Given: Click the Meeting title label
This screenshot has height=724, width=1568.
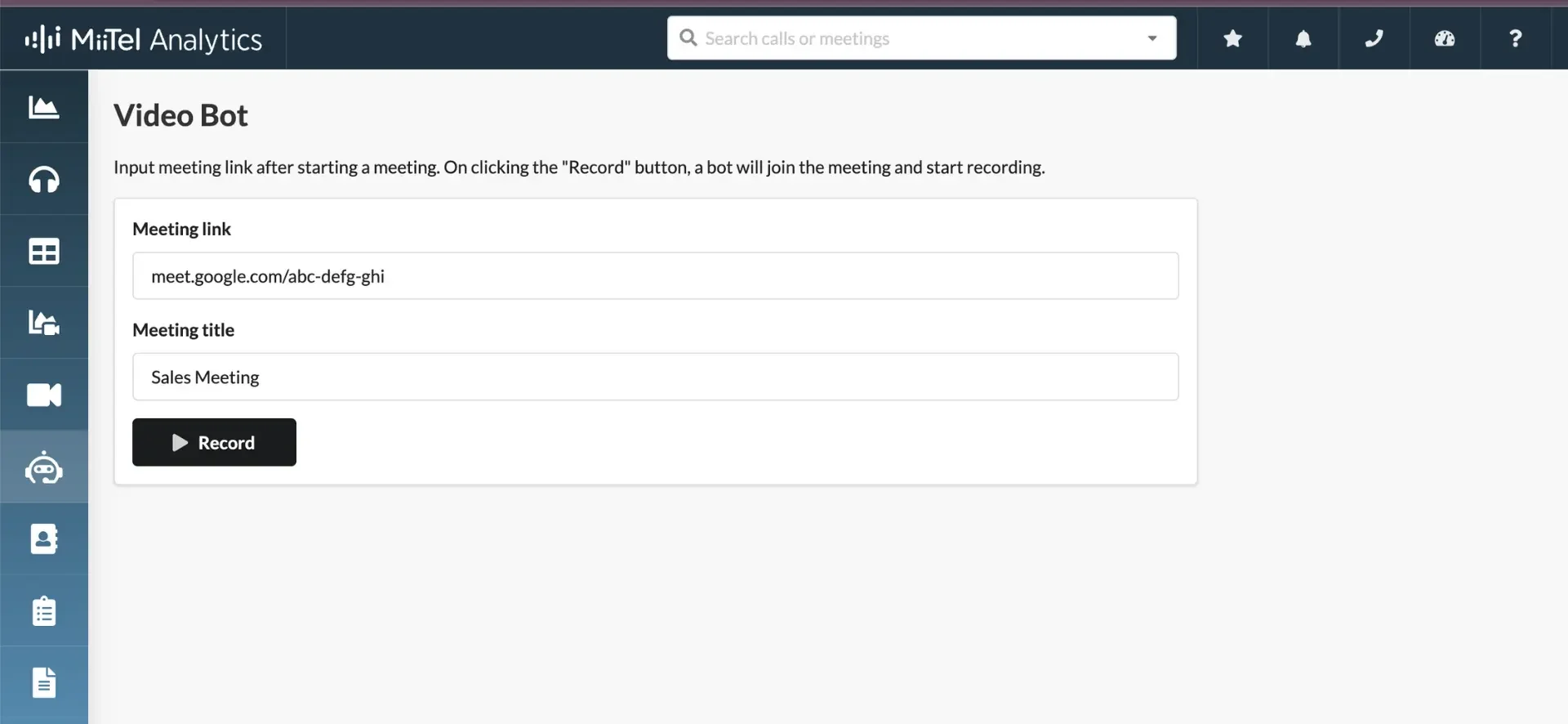Looking at the screenshot, I should pyautogui.click(x=183, y=330).
